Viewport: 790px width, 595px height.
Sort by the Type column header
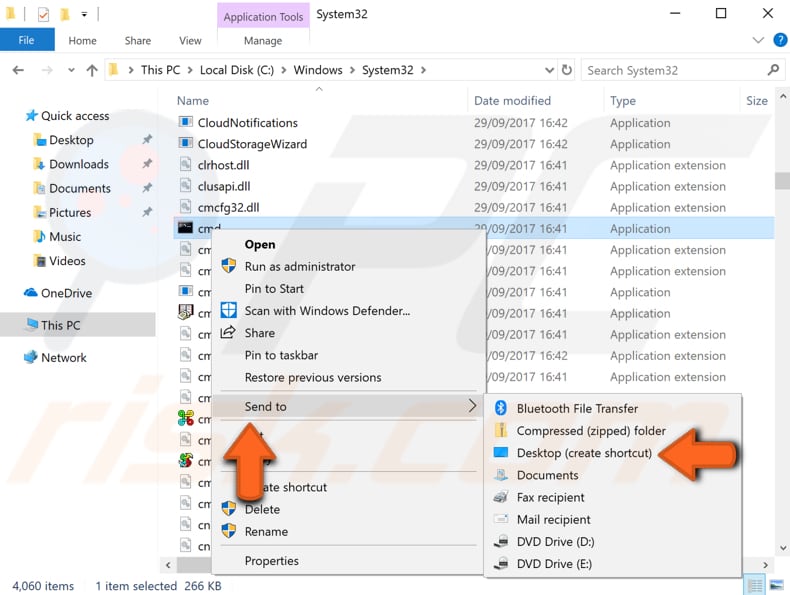click(623, 101)
